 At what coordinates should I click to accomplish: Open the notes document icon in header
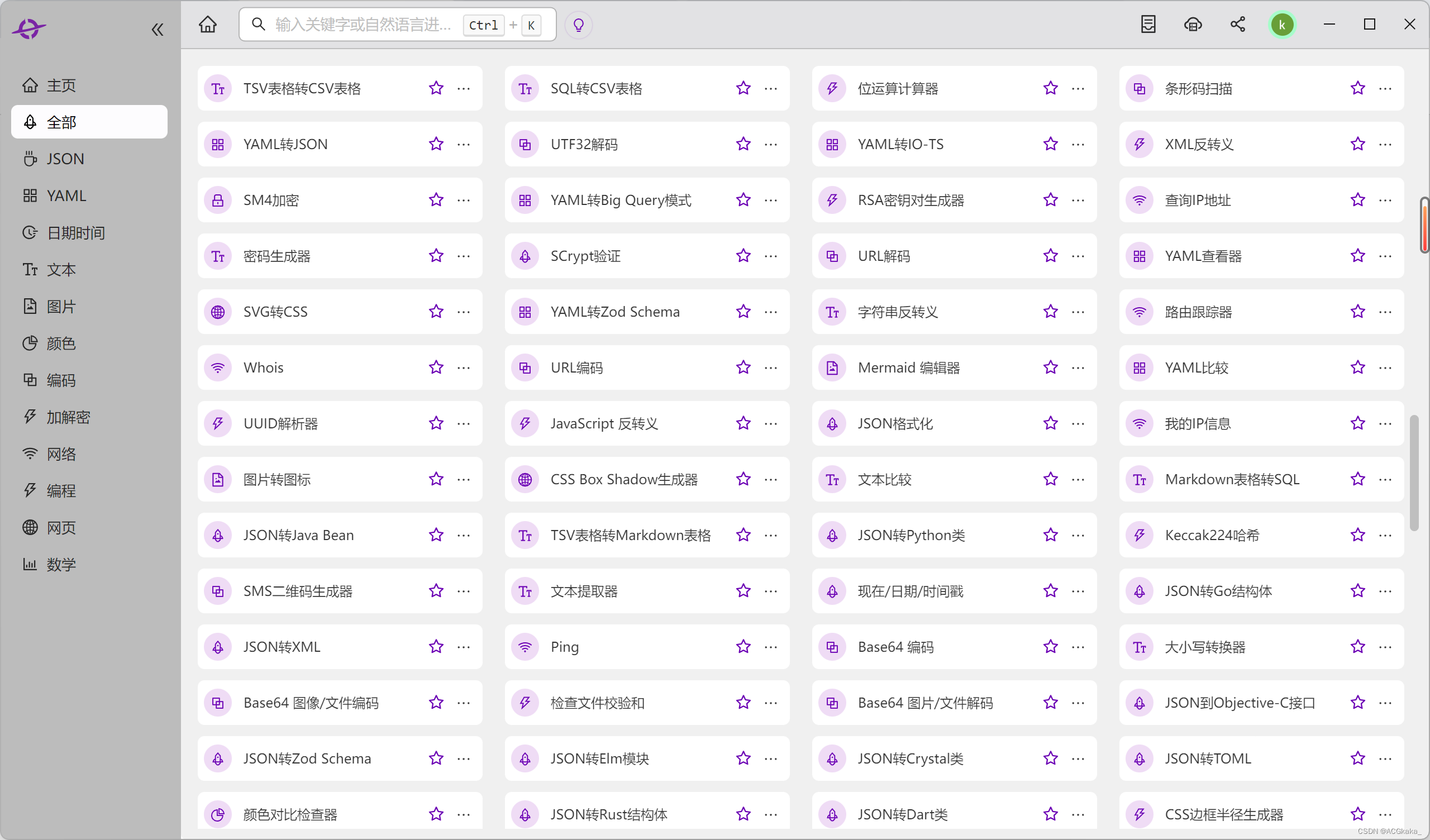[1148, 25]
